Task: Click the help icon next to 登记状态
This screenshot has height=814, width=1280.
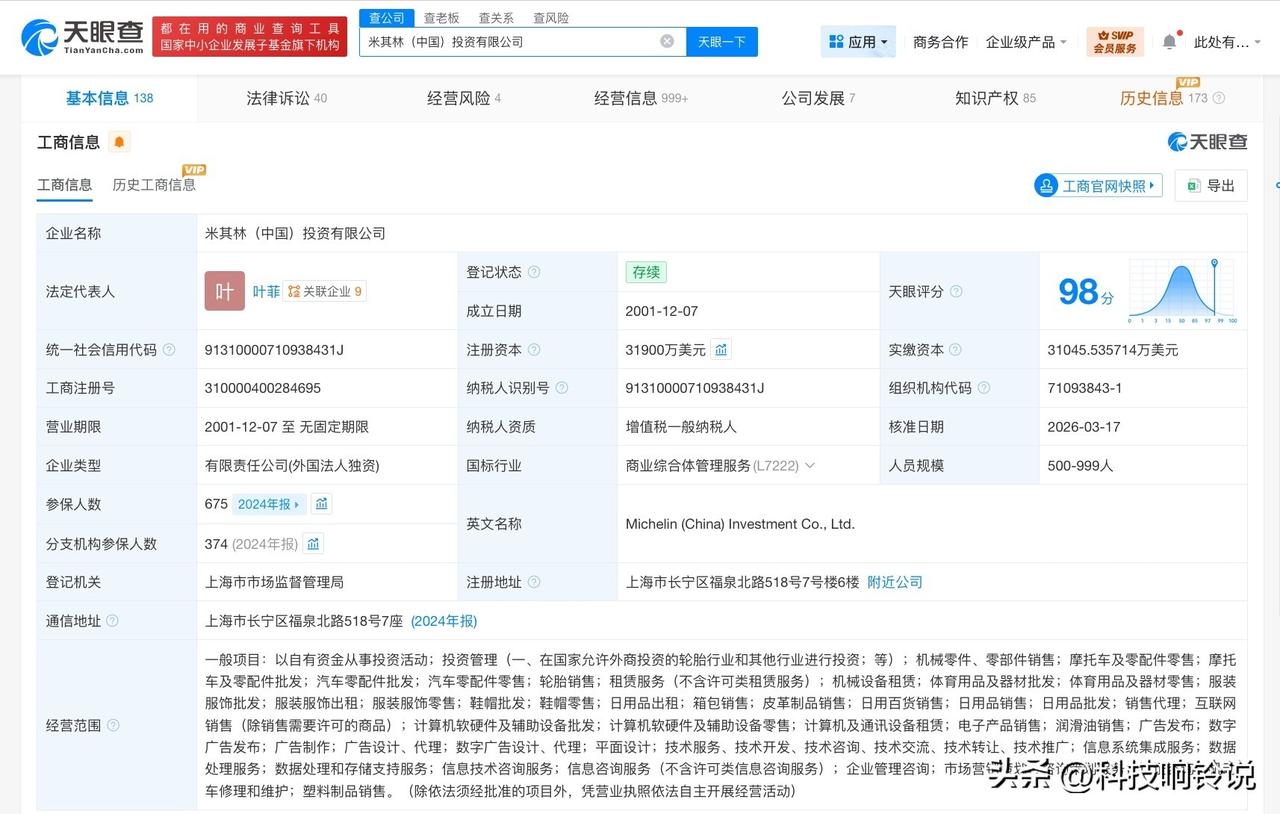Action: [534, 272]
